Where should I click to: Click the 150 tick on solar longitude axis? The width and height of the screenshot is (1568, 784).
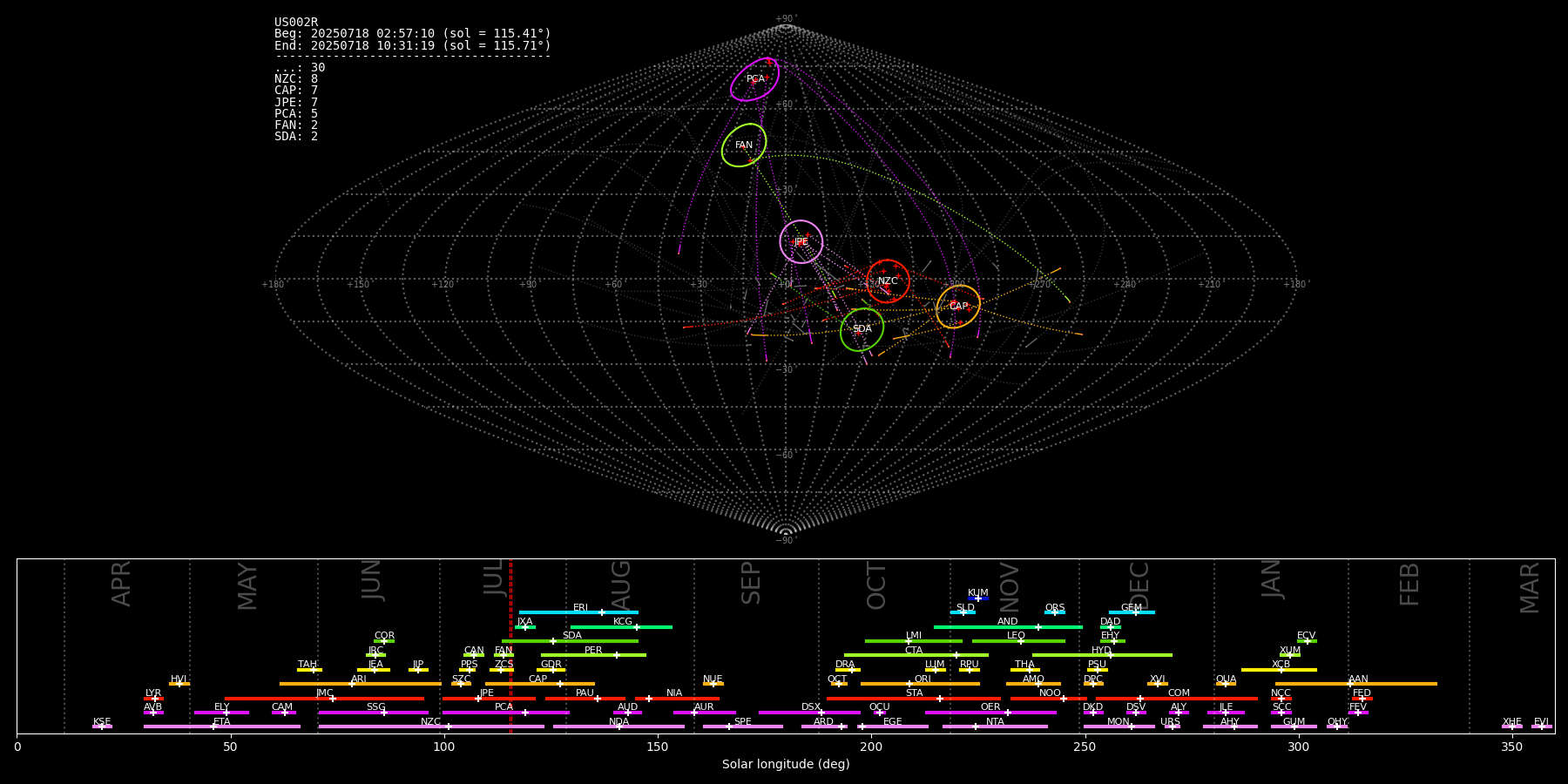[658, 747]
